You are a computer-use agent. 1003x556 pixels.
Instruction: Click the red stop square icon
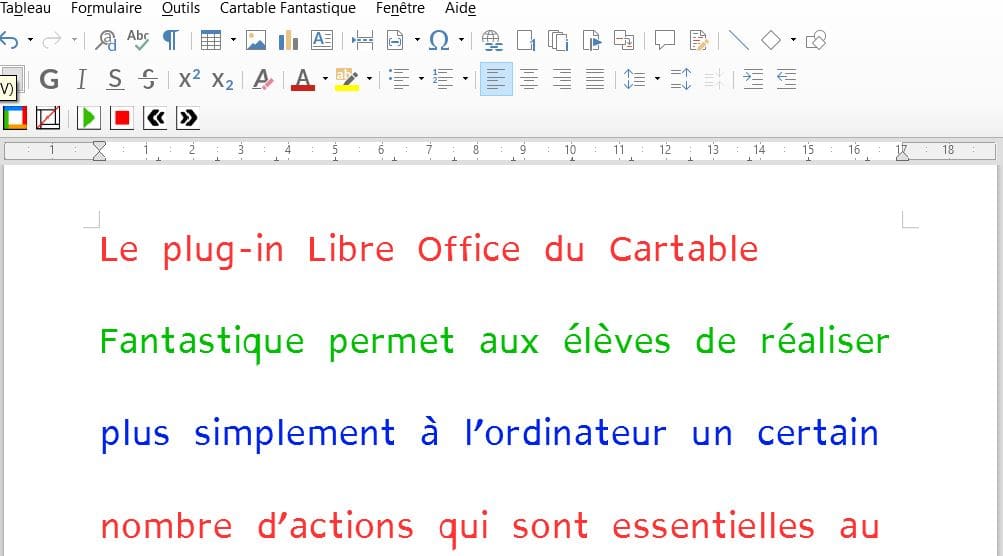(x=122, y=118)
